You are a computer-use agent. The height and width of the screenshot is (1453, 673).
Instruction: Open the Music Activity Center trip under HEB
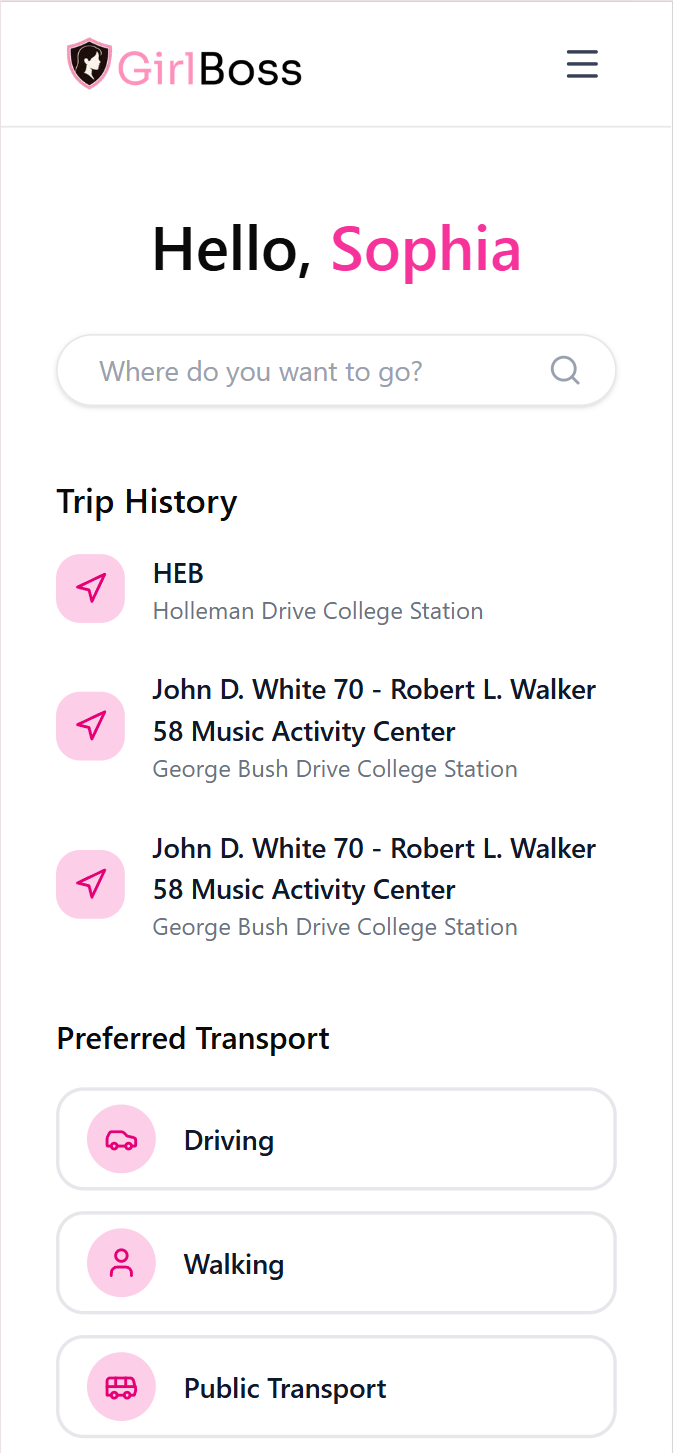point(374,710)
